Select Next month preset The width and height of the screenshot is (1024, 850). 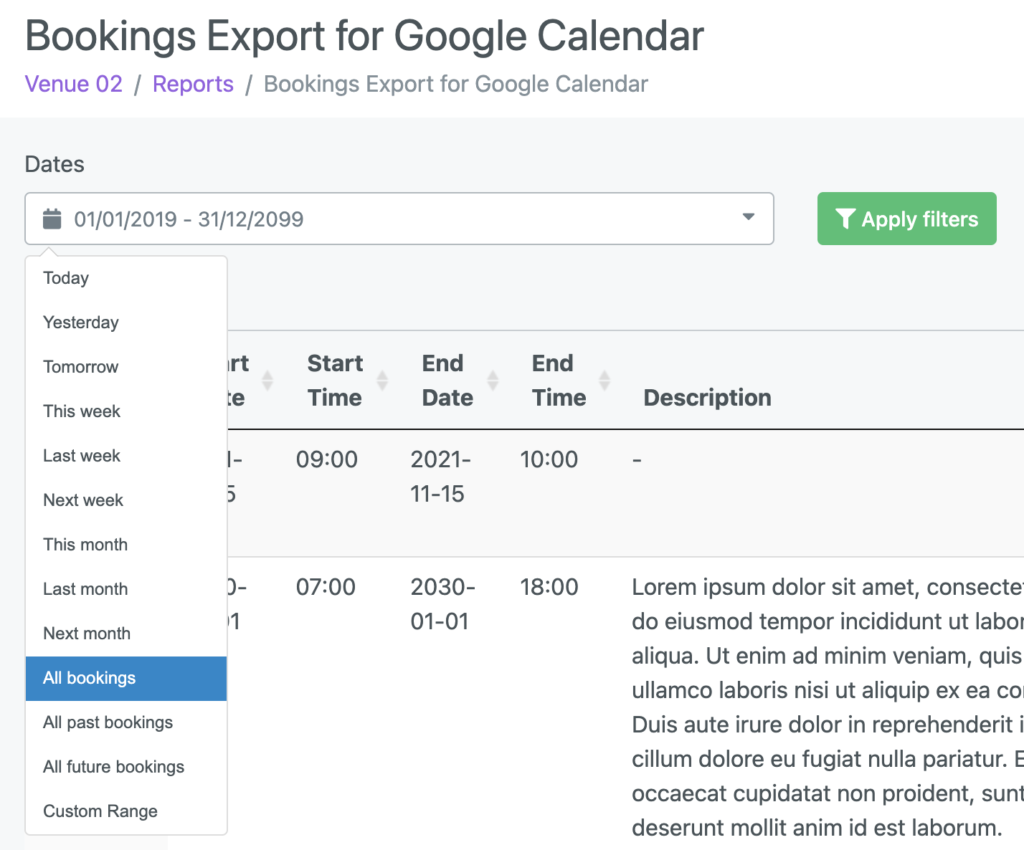(126, 633)
